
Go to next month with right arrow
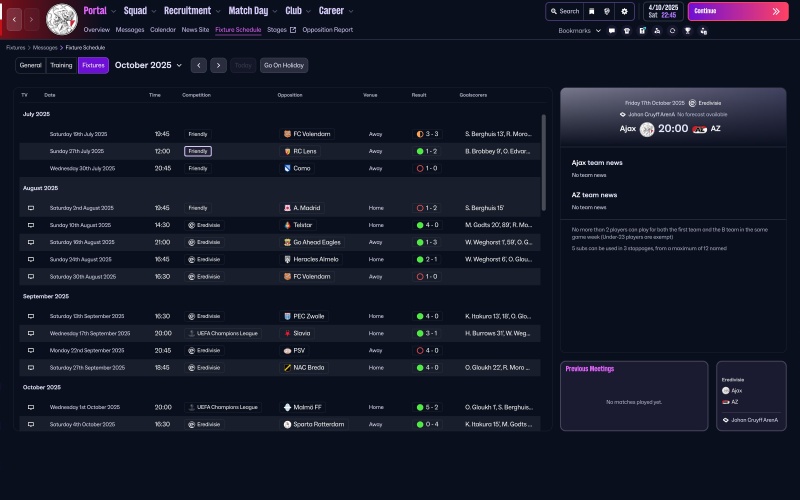click(218, 65)
